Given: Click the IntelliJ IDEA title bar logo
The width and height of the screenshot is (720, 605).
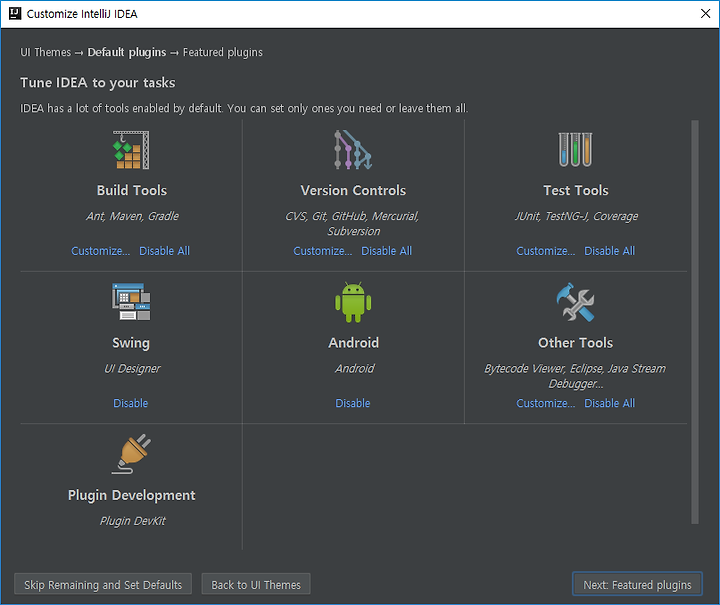Looking at the screenshot, I should (15, 13).
